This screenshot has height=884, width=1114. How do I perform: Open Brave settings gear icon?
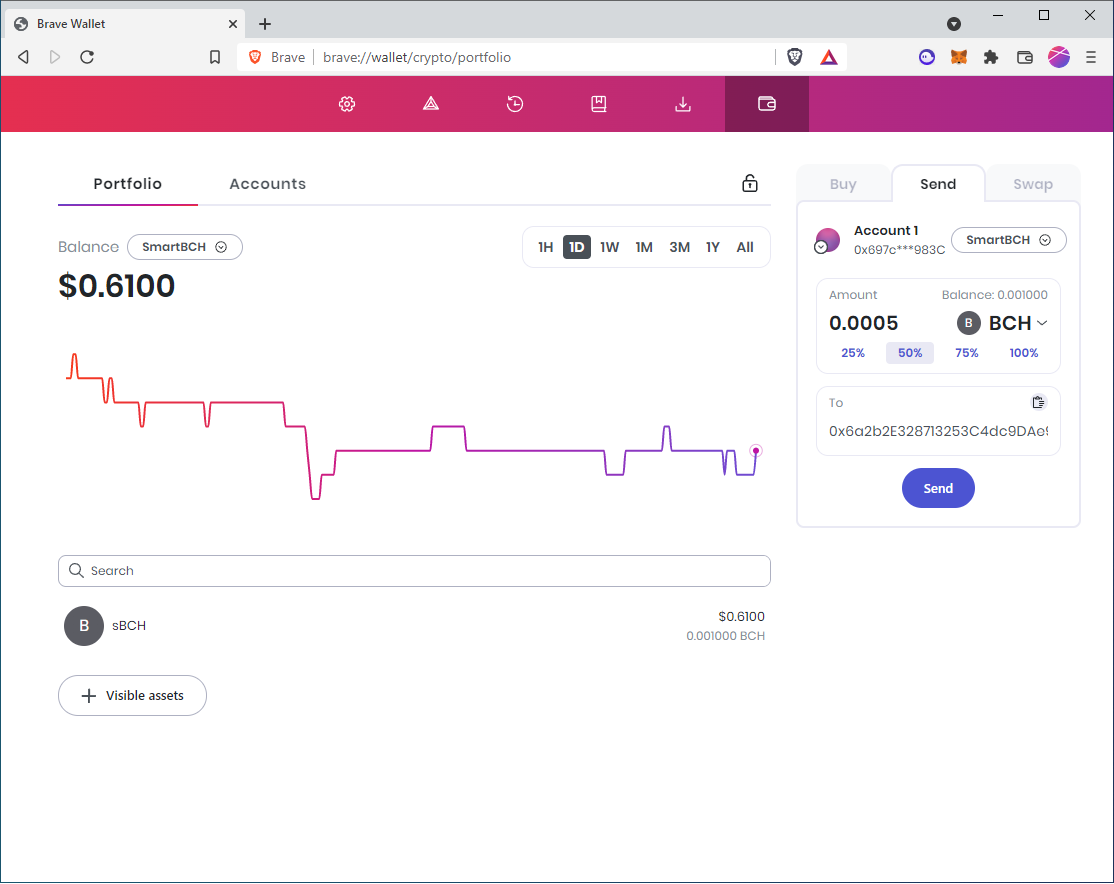(x=347, y=104)
